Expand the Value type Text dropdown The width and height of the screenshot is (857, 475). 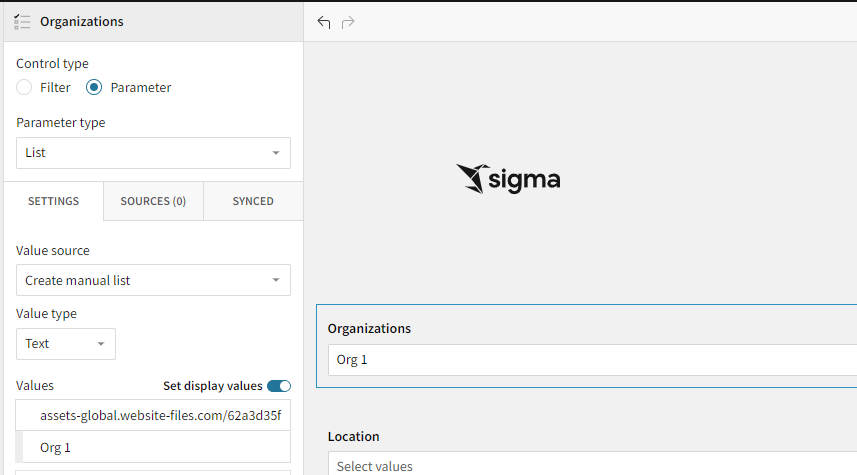tap(66, 343)
